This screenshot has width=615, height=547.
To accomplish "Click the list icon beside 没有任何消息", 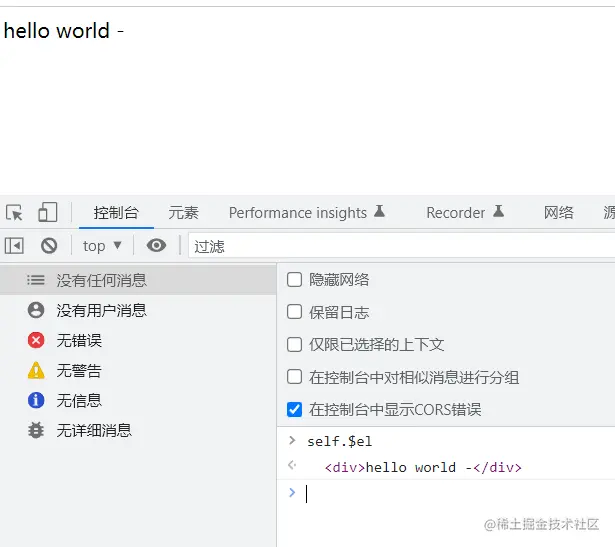I will [x=36, y=280].
